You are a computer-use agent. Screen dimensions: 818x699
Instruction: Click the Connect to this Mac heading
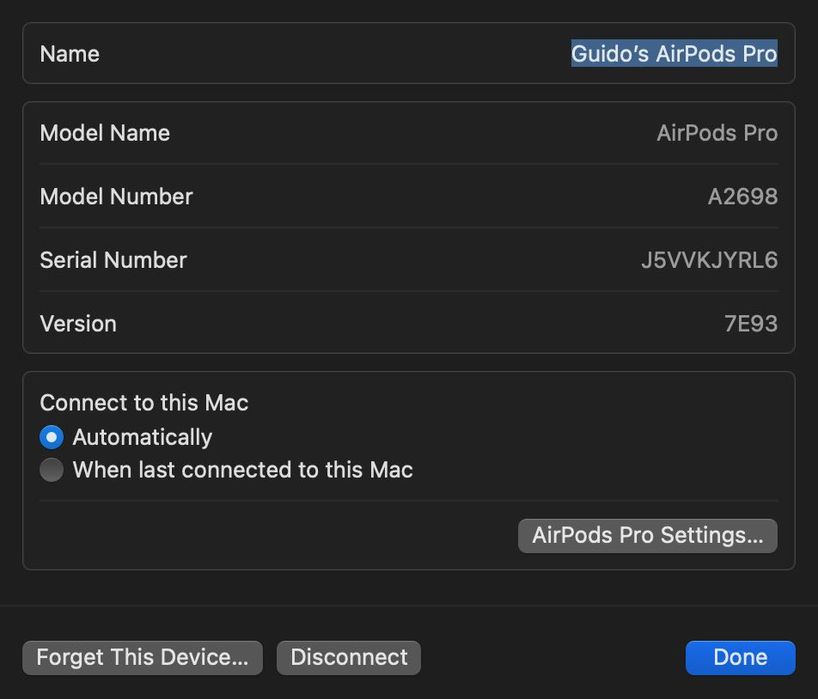144,403
